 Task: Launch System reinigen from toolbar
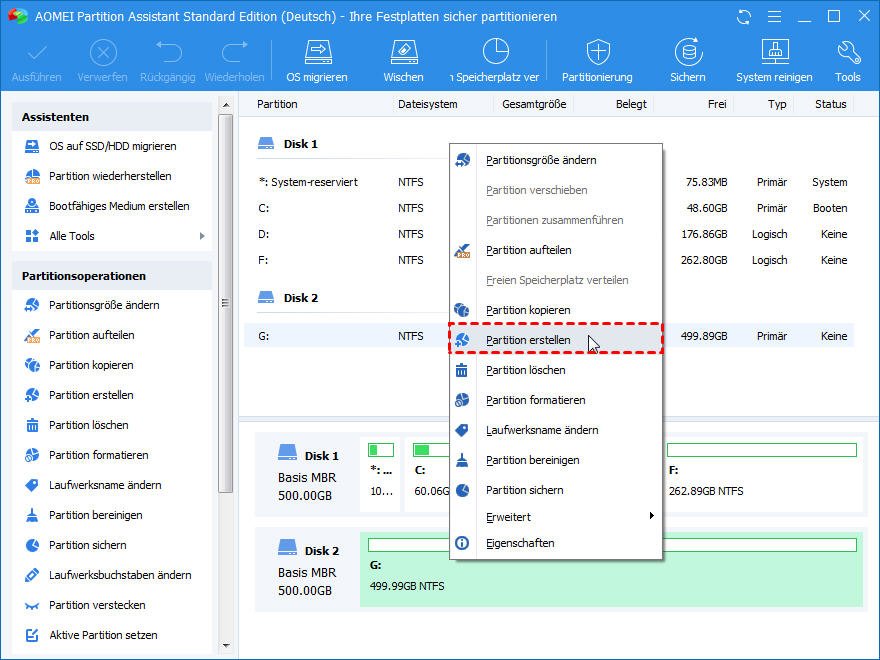pos(775,59)
